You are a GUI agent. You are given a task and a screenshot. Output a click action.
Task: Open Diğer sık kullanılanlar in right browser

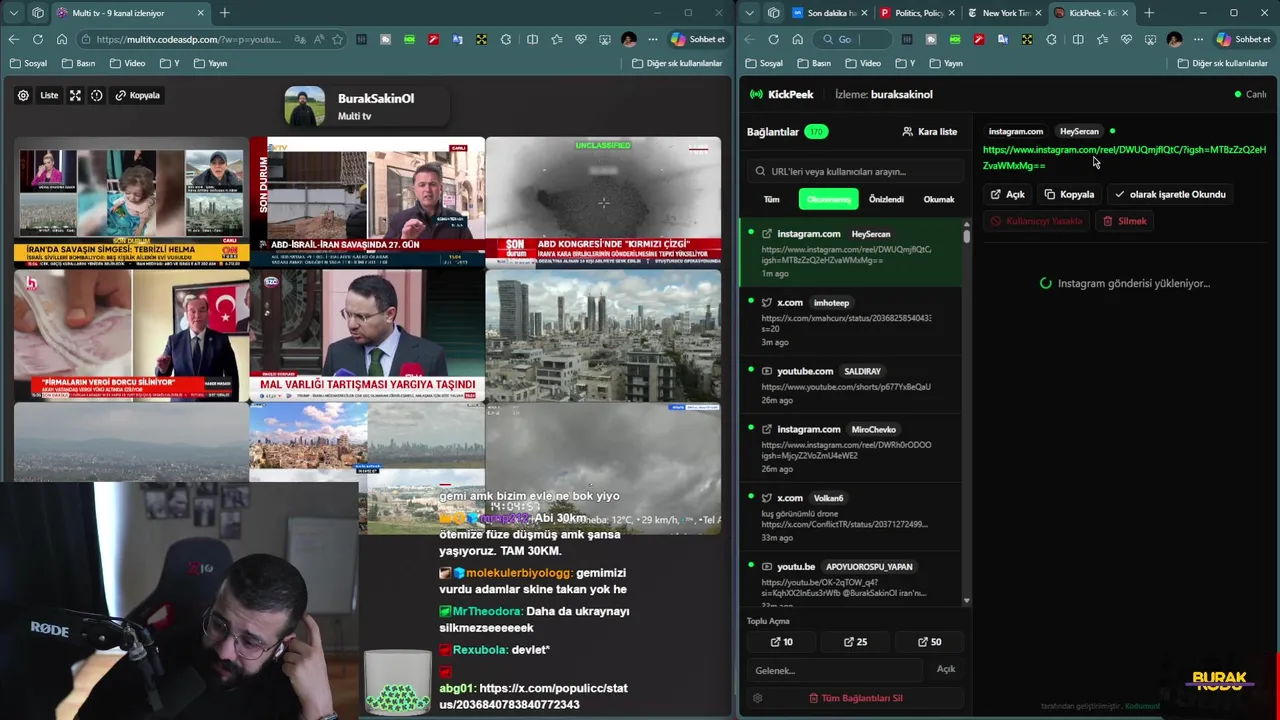tap(1222, 63)
